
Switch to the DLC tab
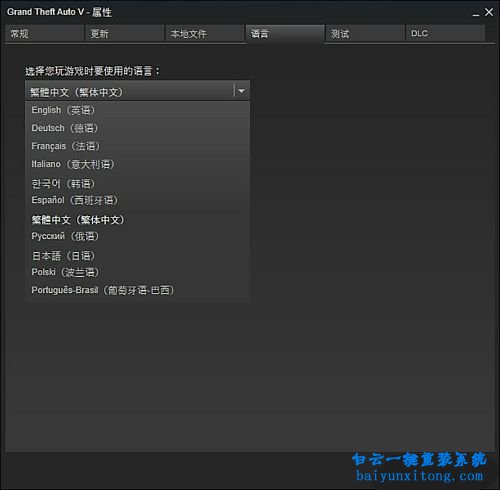(445, 33)
